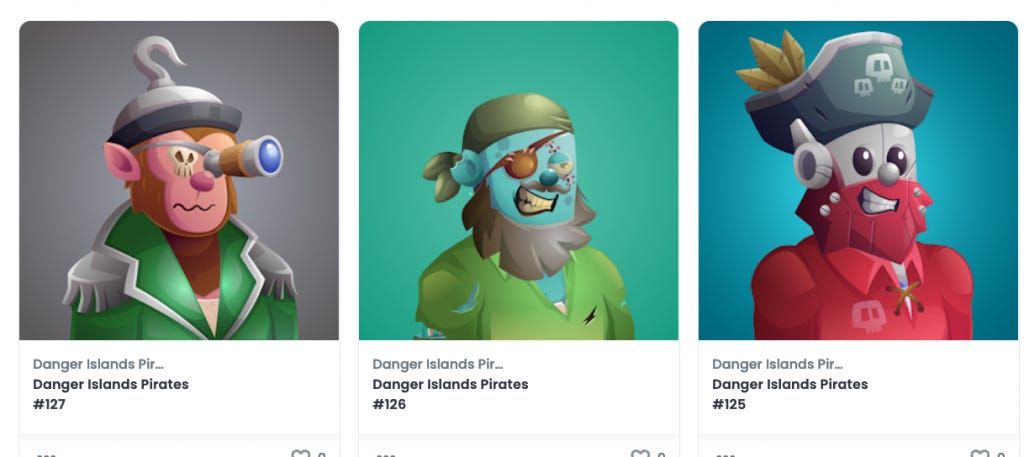This screenshot has width=1024, height=457.
Task: Select the #126 token number text
Action: click(x=389, y=404)
